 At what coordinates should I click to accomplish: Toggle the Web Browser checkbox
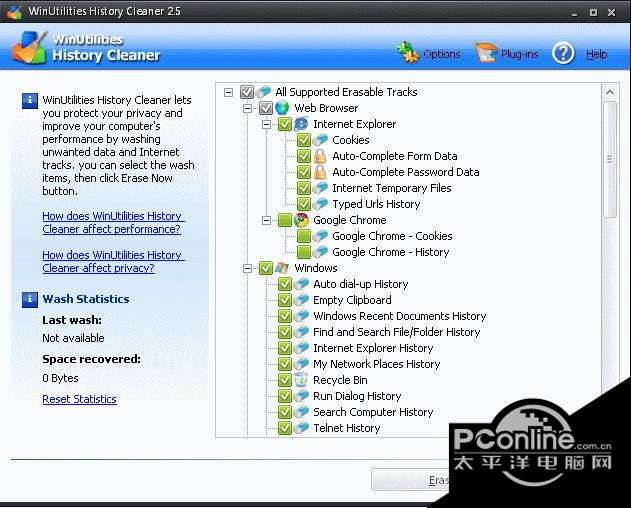pos(266,108)
